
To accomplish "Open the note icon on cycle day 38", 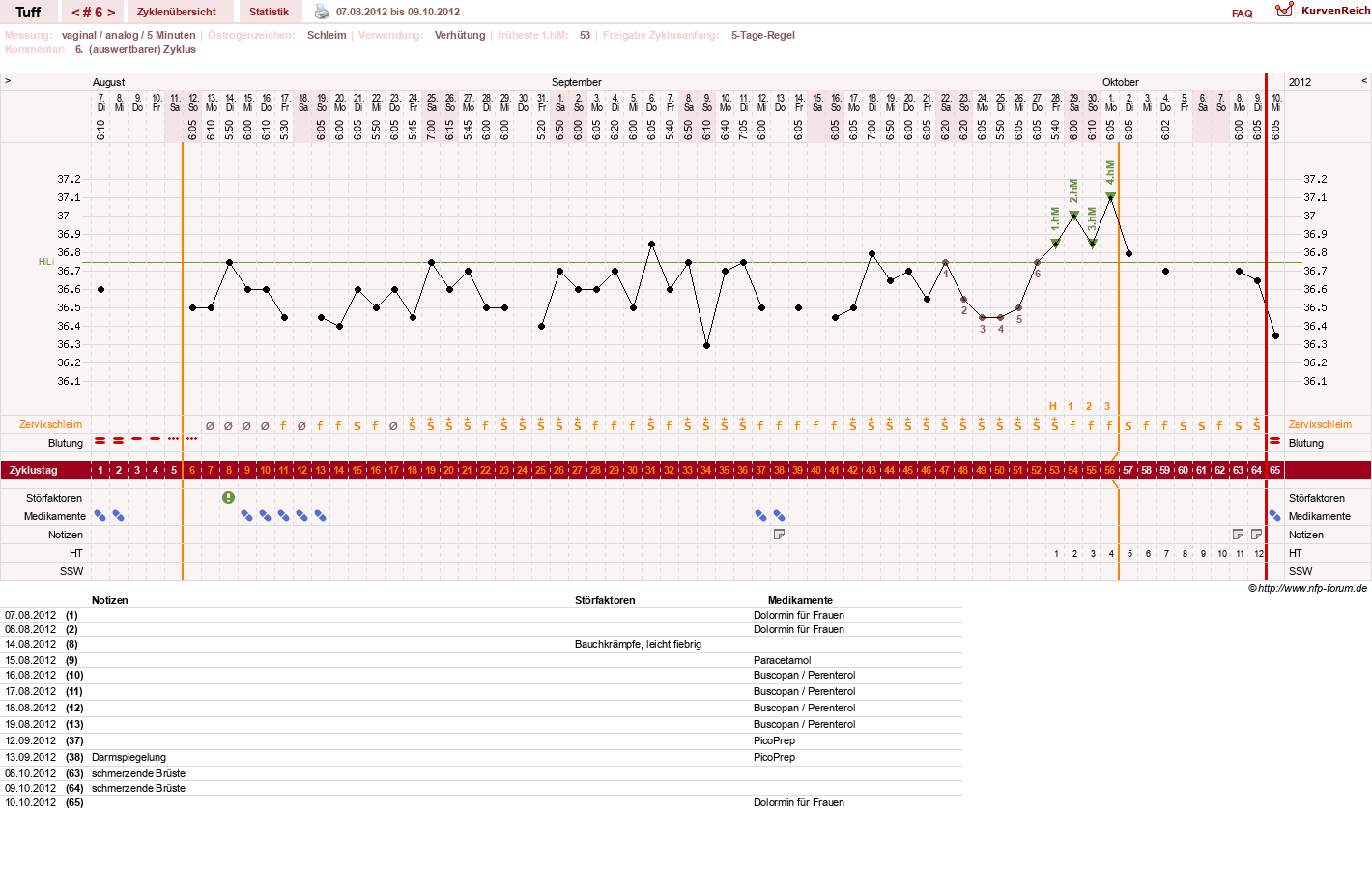I will [779, 534].
